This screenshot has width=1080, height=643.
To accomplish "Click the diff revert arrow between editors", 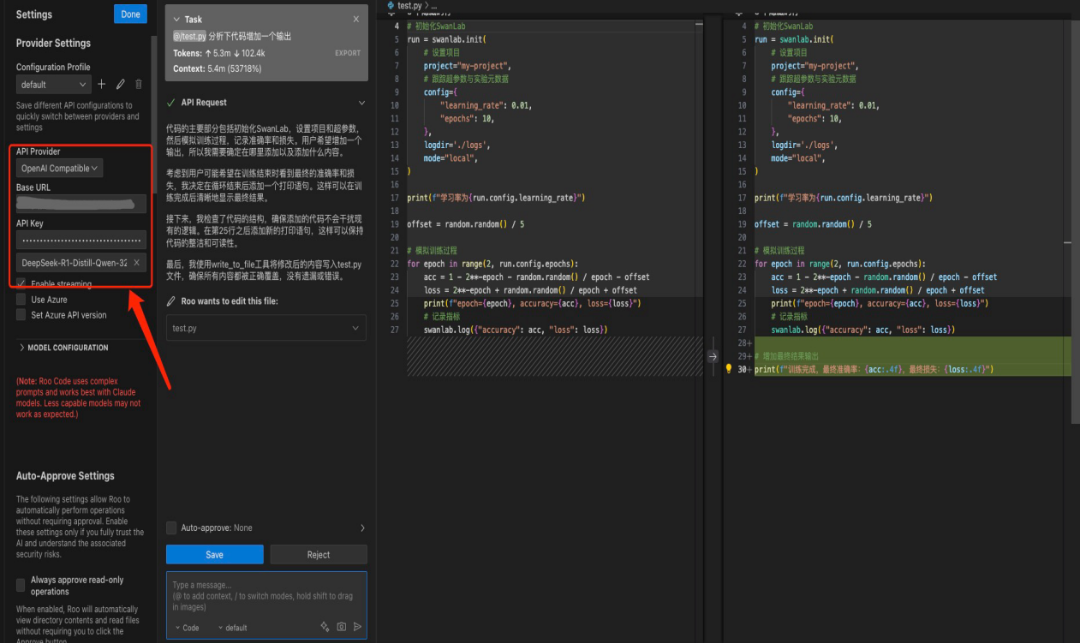I will point(712,355).
